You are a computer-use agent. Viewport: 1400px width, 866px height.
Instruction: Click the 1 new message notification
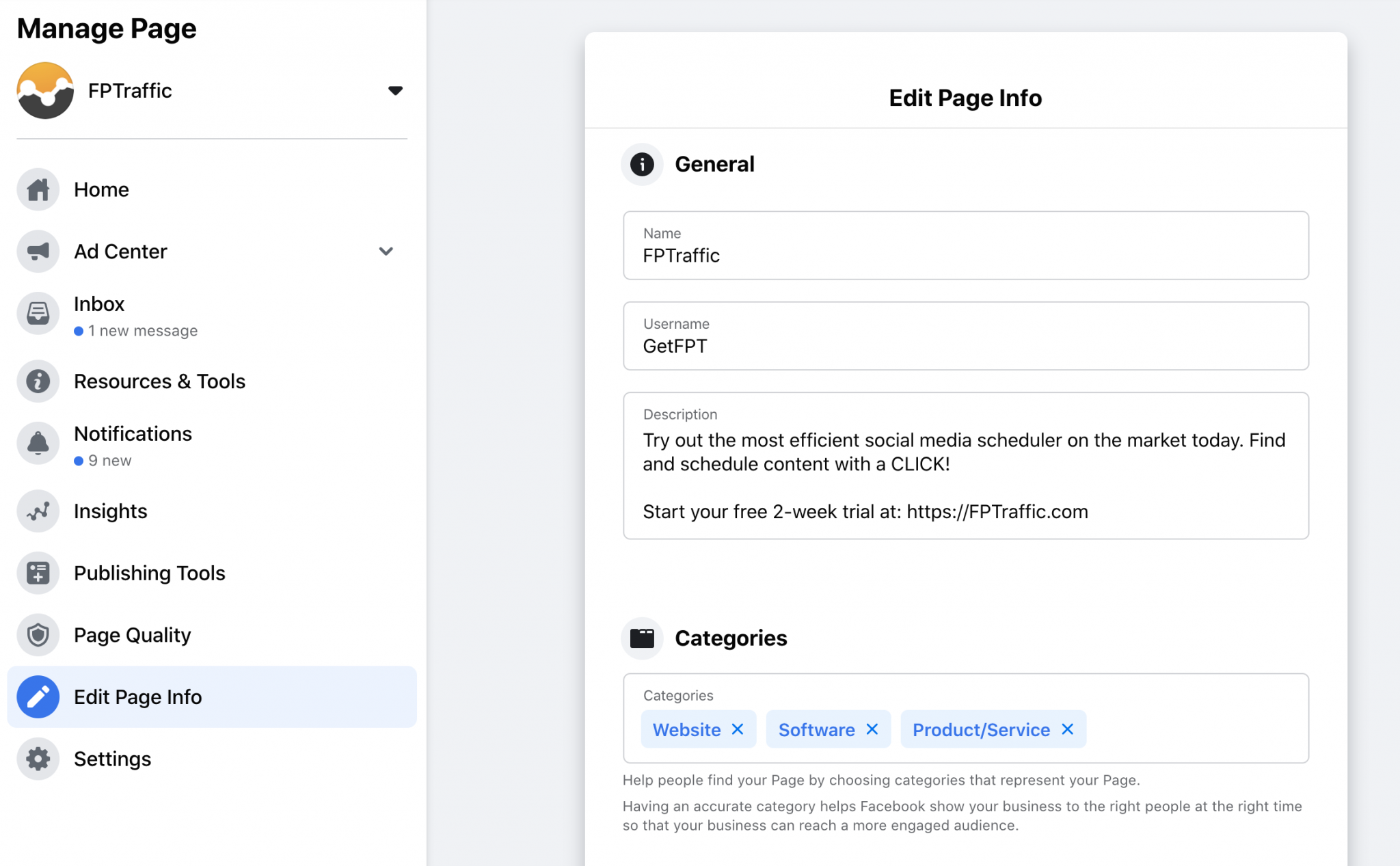tap(142, 330)
